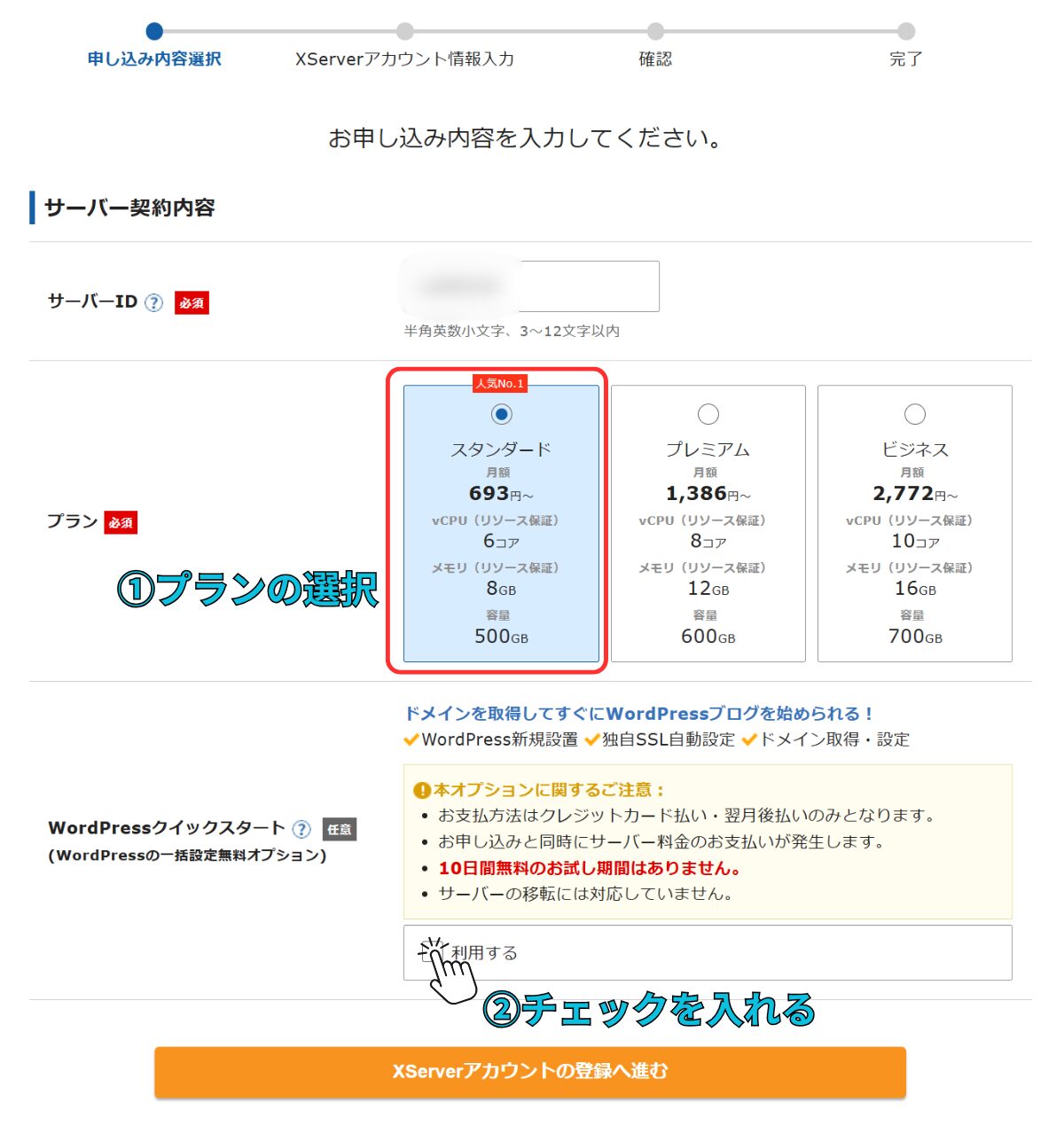This screenshot has width=1064, height=1126.
Task: Click the 700GB capacity value
Action: click(915, 637)
